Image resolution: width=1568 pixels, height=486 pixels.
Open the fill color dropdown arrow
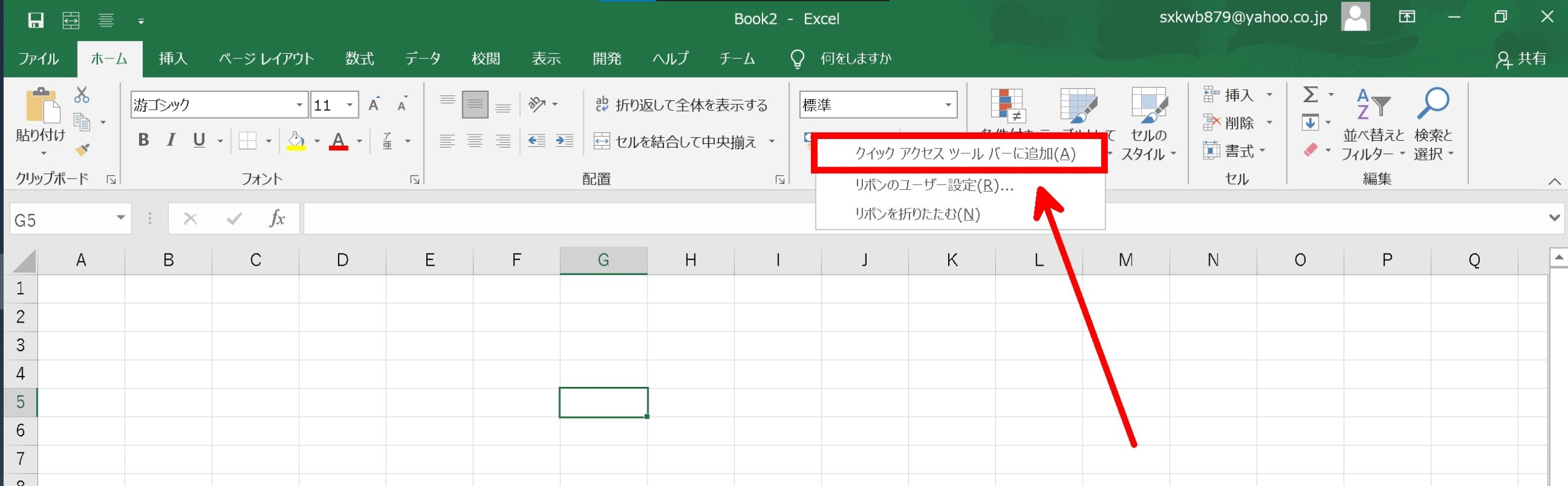coord(317,141)
